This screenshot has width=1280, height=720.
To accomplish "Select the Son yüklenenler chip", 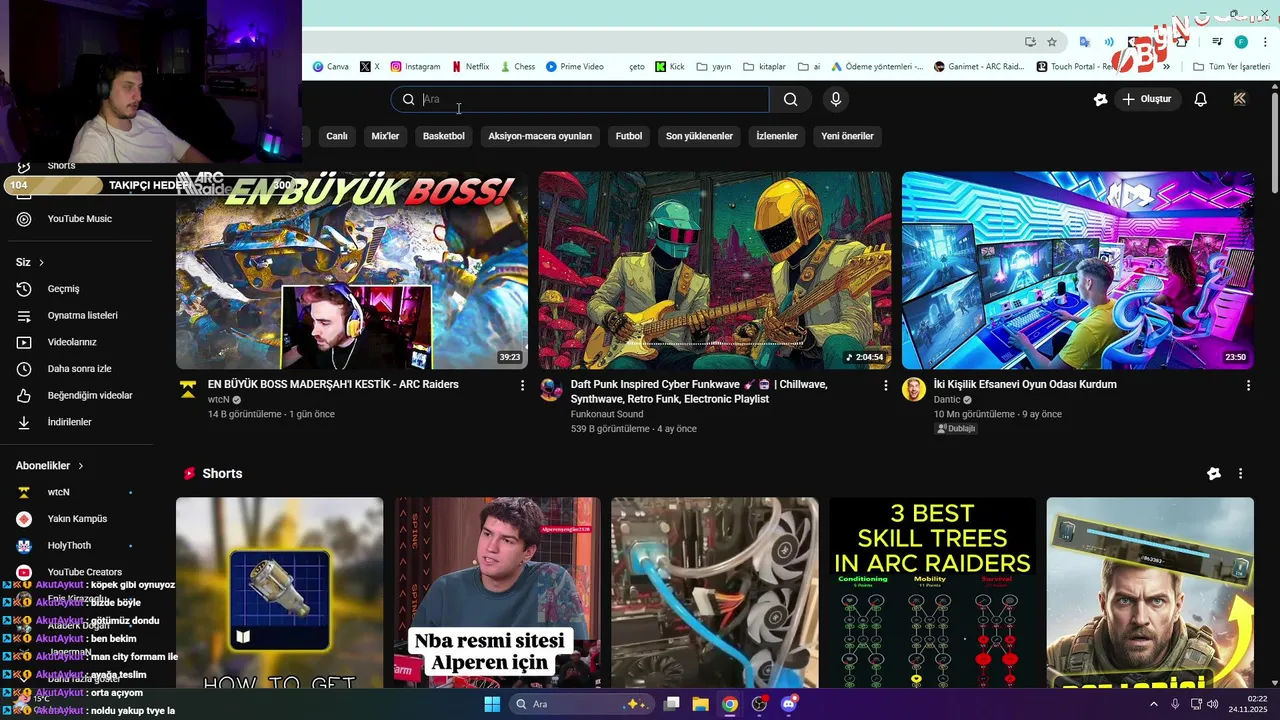I will pos(699,136).
